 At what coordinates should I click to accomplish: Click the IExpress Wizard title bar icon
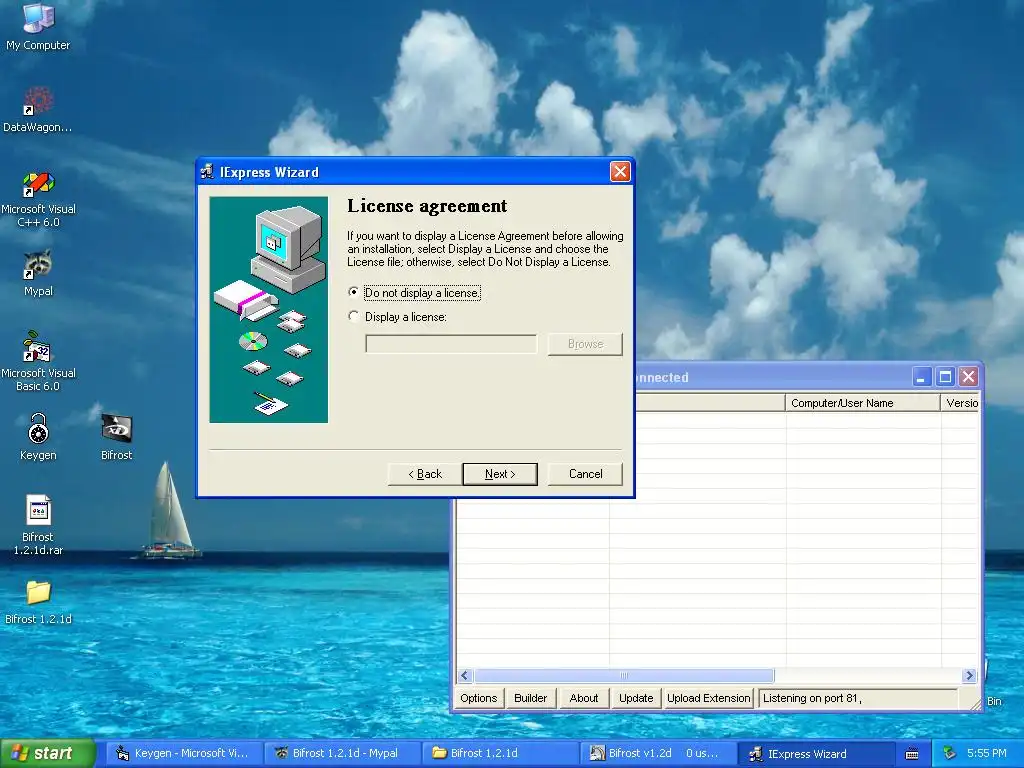208,172
